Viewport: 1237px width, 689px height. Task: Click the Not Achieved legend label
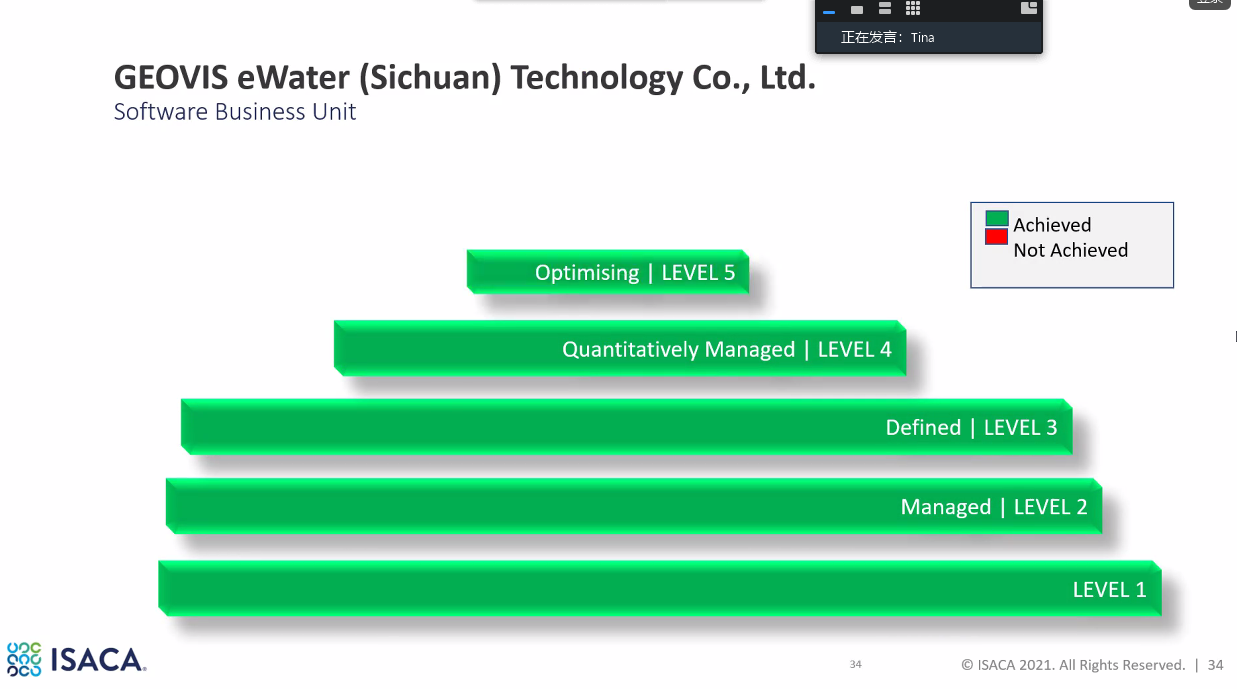point(1070,250)
